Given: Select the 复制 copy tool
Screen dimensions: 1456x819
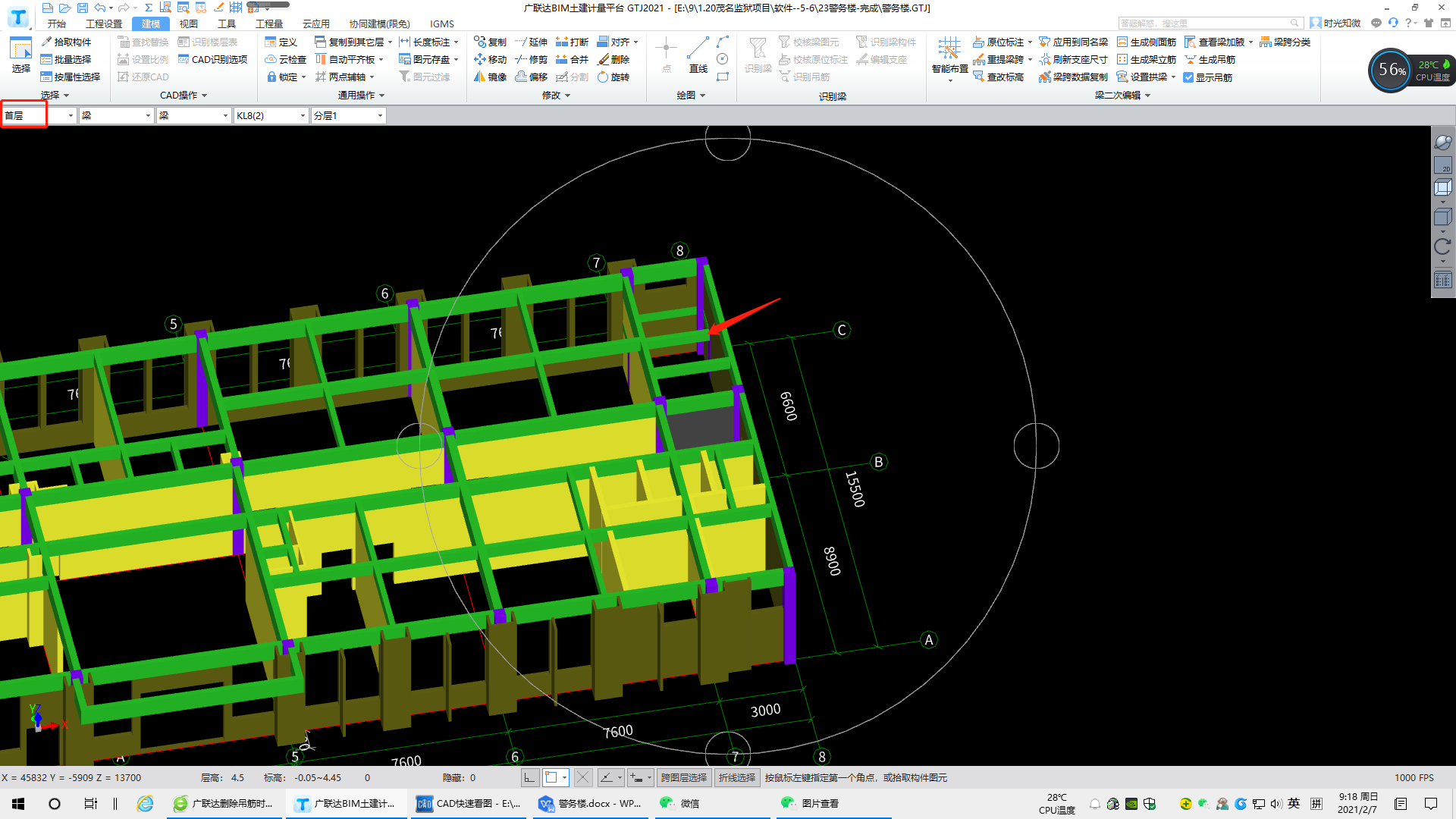Looking at the screenshot, I should 490,42.
